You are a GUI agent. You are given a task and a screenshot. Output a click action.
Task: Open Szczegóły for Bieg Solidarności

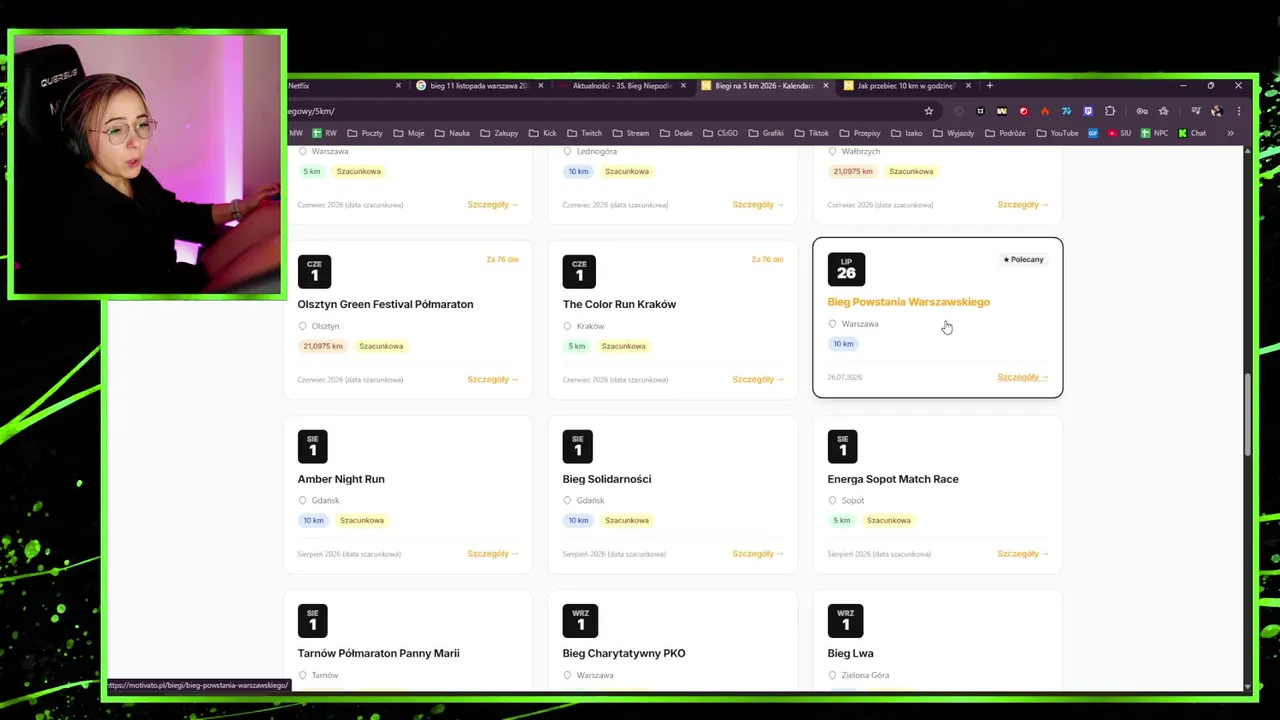758,554
